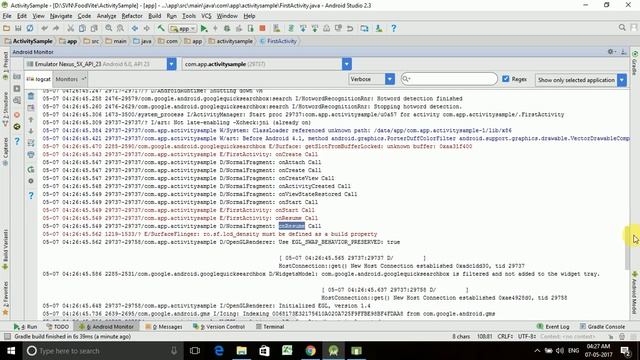Run the app with green play button
This screenshot has height=360, width=640.
(x=204, y=28)
